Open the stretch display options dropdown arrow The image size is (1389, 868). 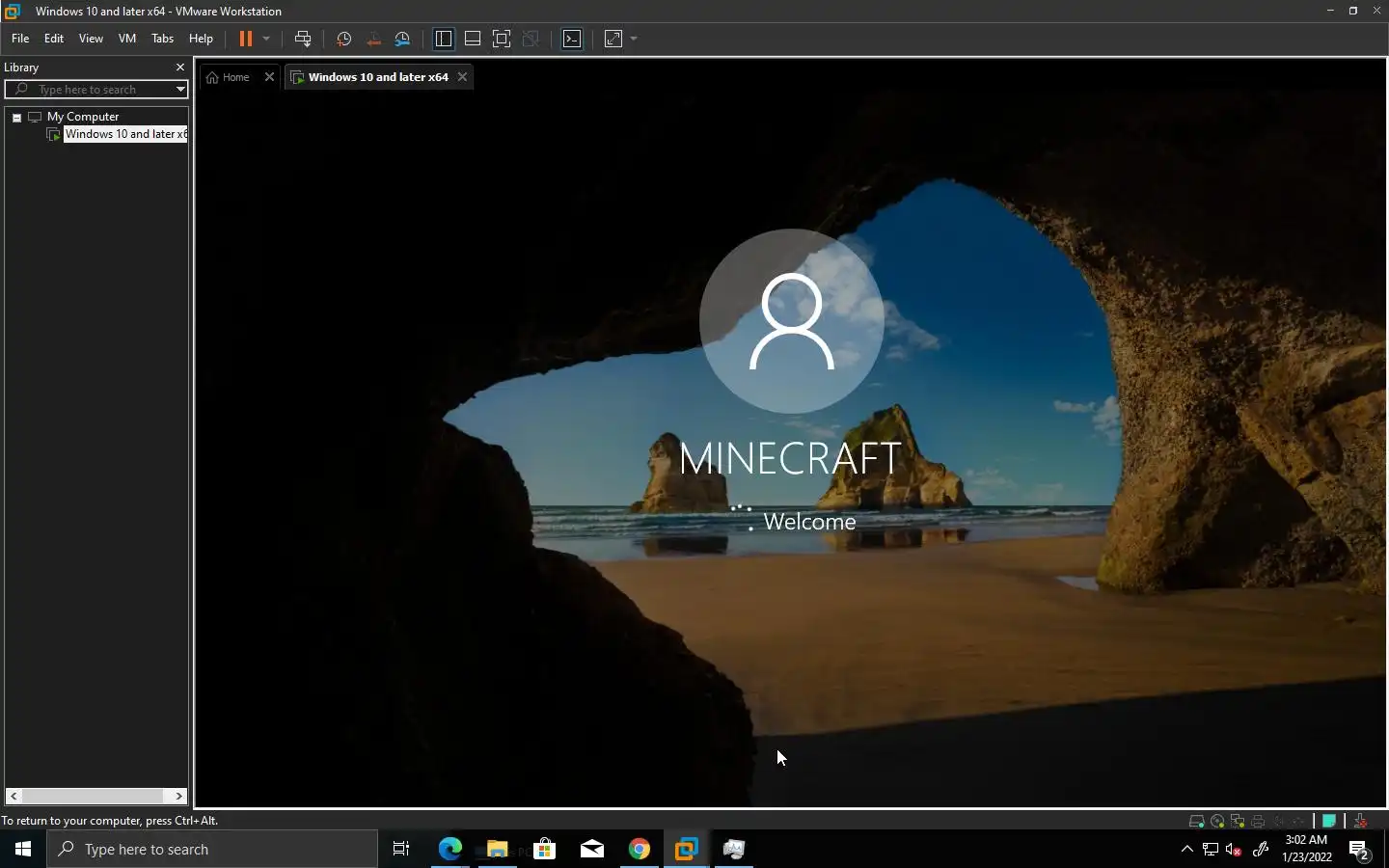[x=634, y=39]
